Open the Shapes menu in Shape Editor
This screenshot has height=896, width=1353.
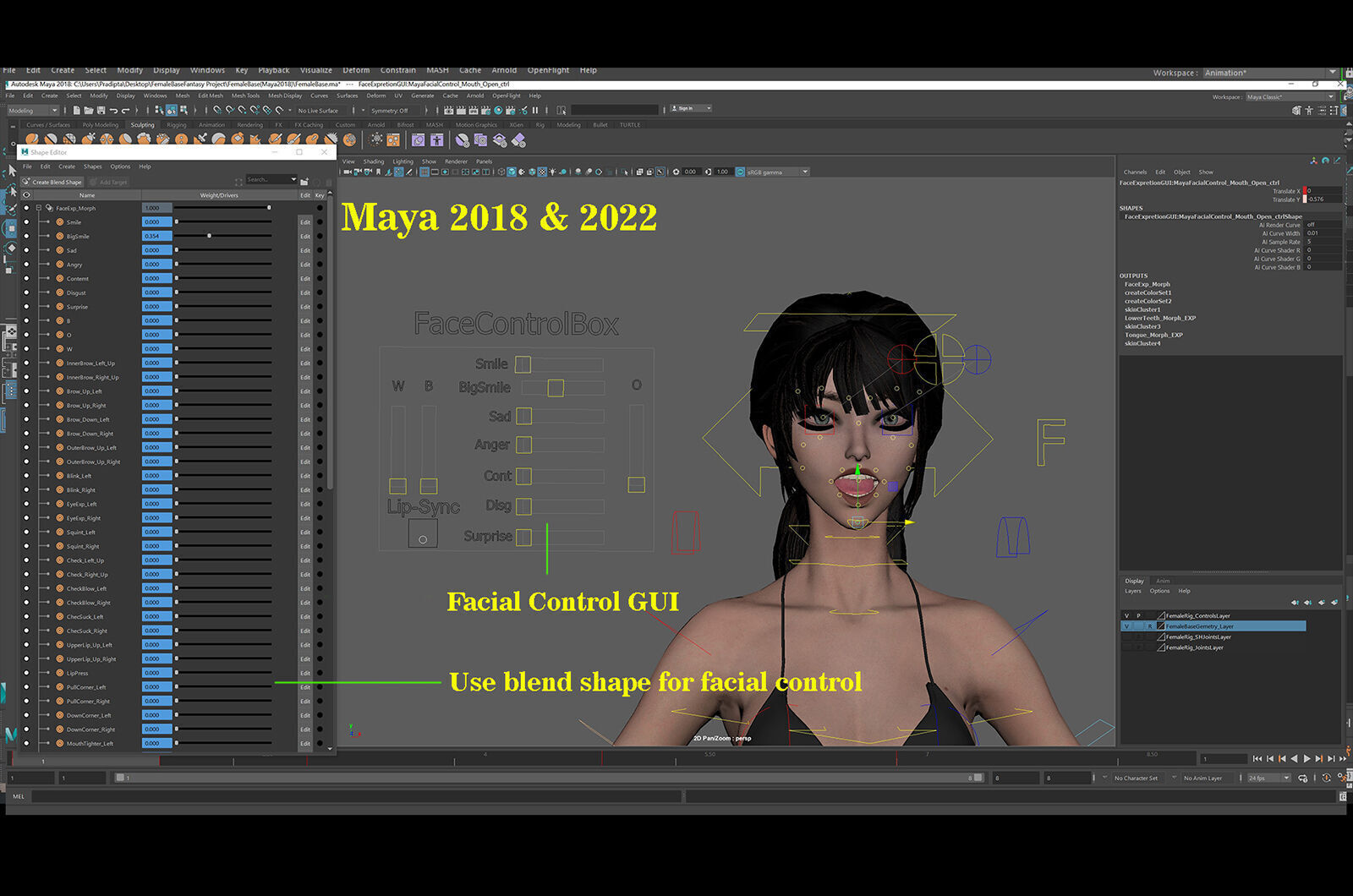(x=93, y=167)
